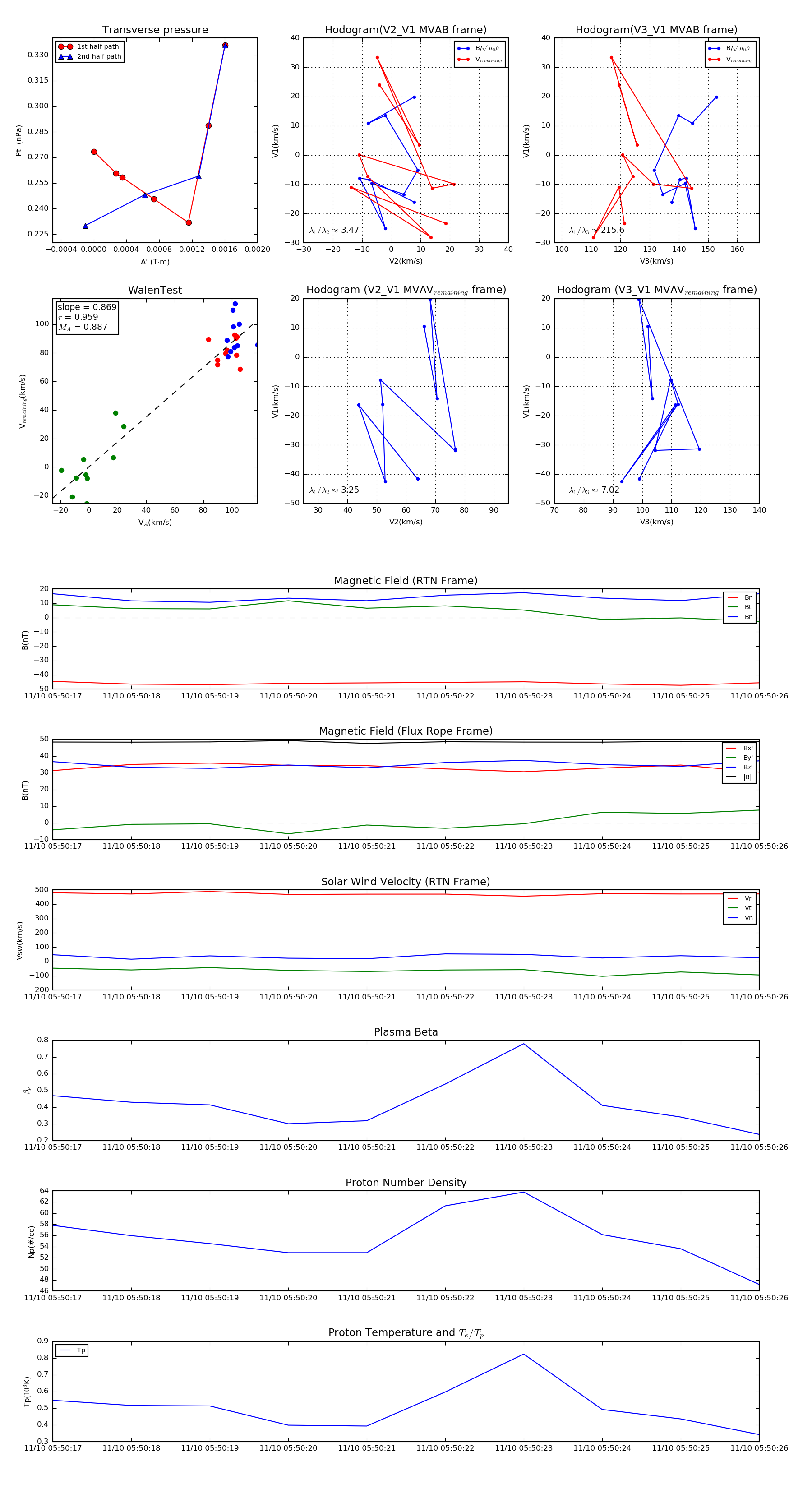
Task: Click the "Tp(10^6K)" y-axis label
Action: coord(27,1392)
